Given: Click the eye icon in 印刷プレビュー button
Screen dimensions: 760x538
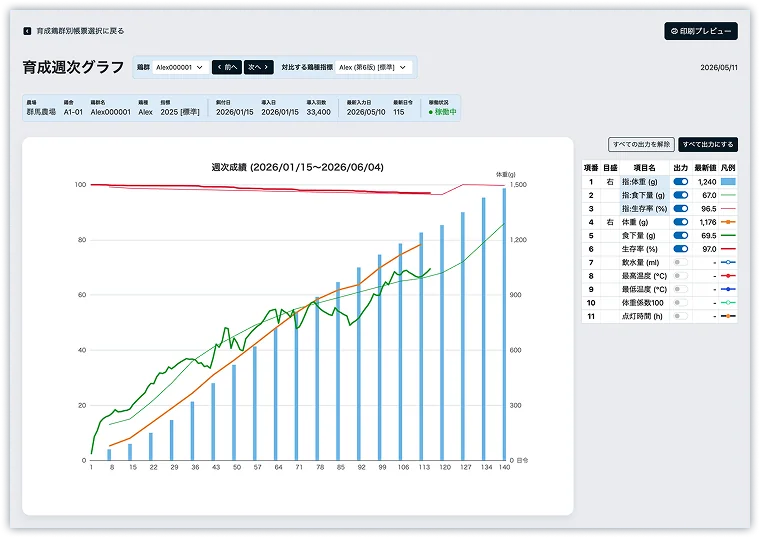Looking at the screenshot, I should 674,31.
